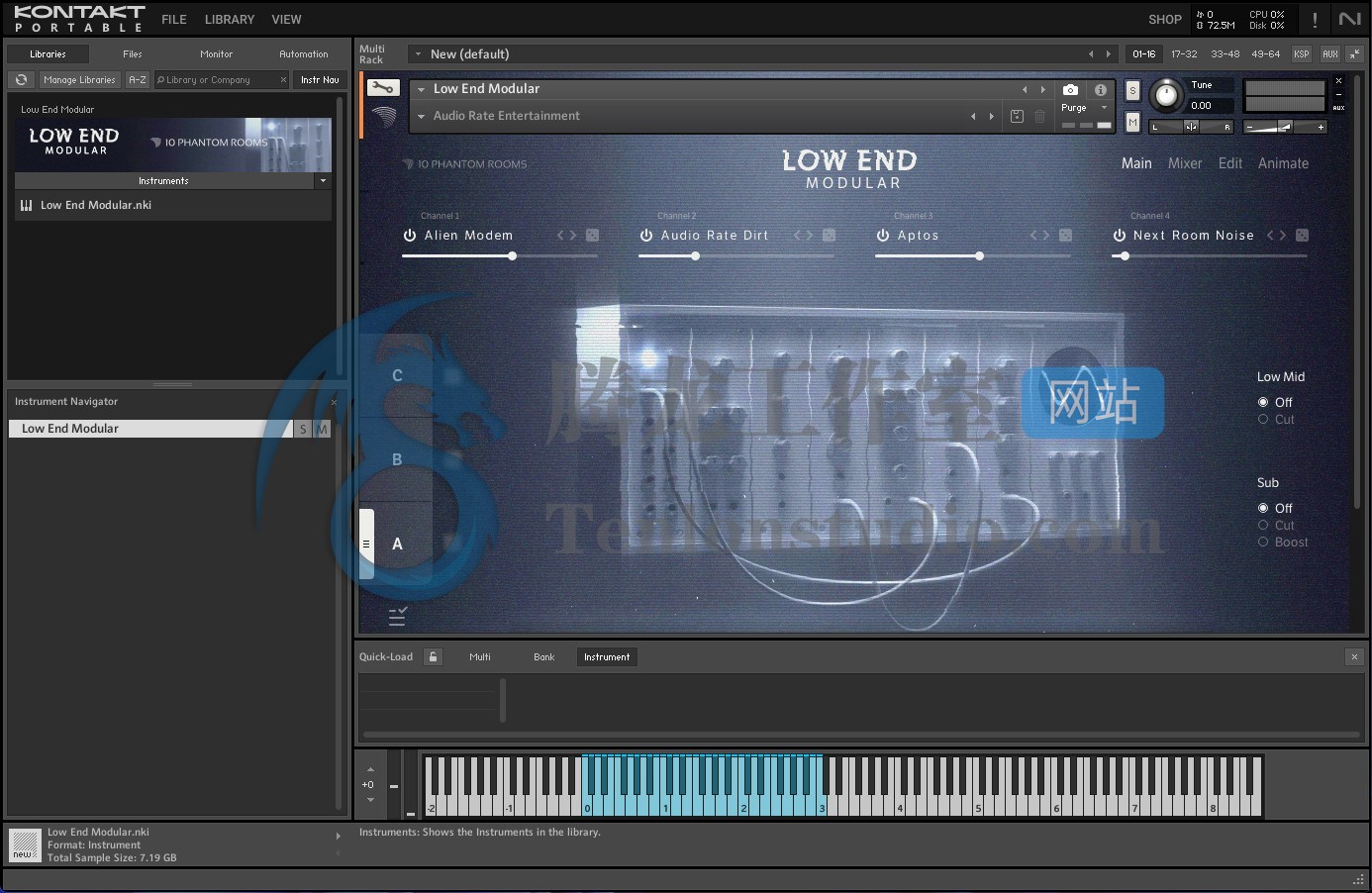This screenshot has height=893, width=1372.
Task: Randomize Channel 4 Next Room Noise dice
Action: click(x=1302, y=235)
